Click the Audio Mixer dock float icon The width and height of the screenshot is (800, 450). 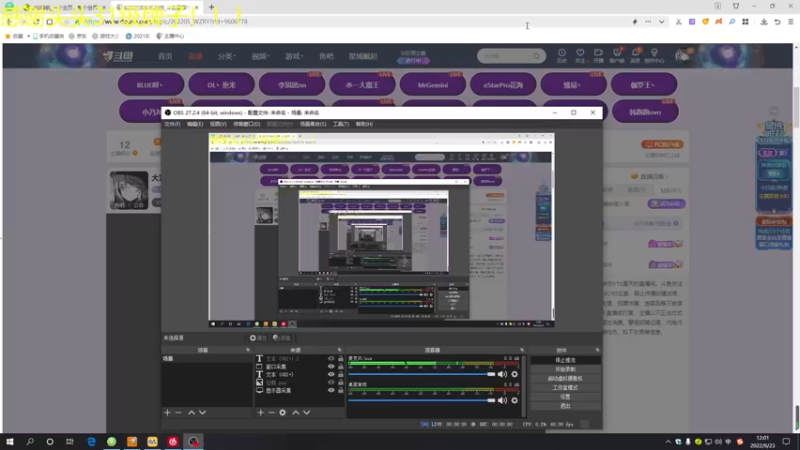point(521,350)
